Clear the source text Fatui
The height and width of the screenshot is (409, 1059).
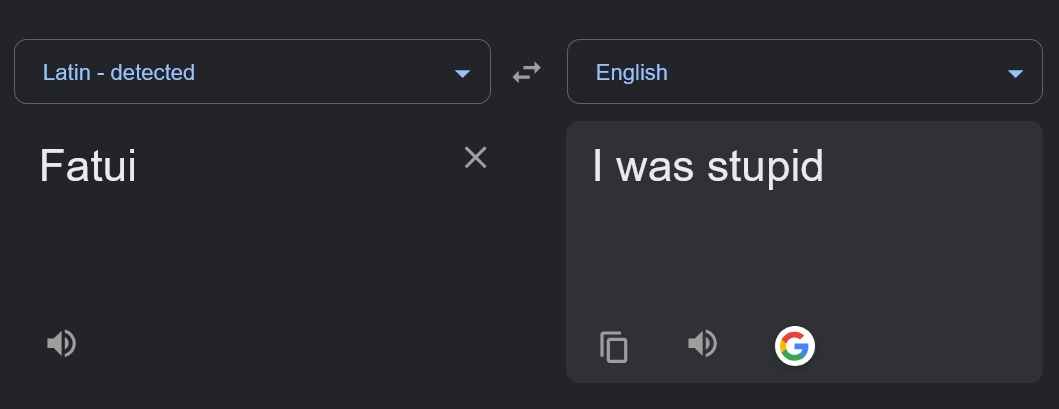point(475,157)
